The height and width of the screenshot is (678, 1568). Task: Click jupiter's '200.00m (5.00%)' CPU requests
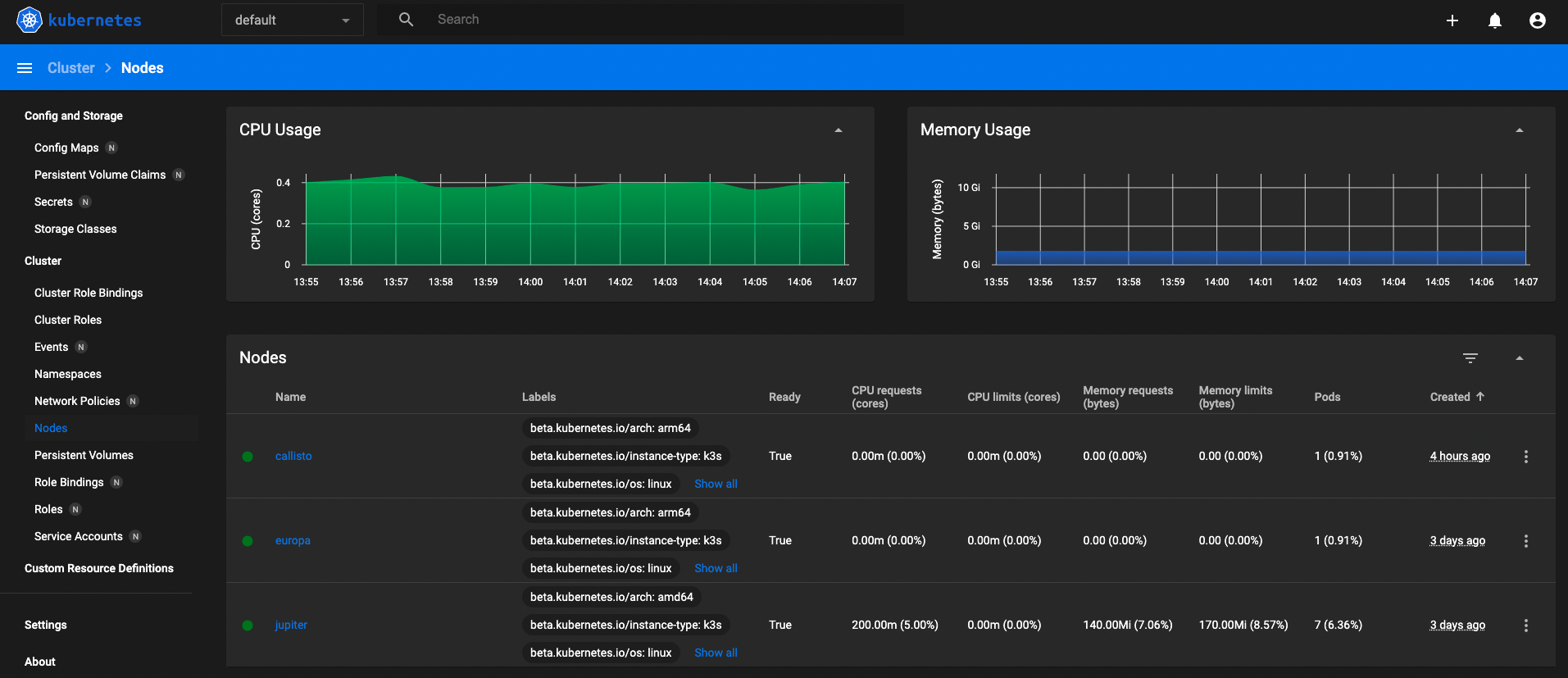tap(895, 625)
